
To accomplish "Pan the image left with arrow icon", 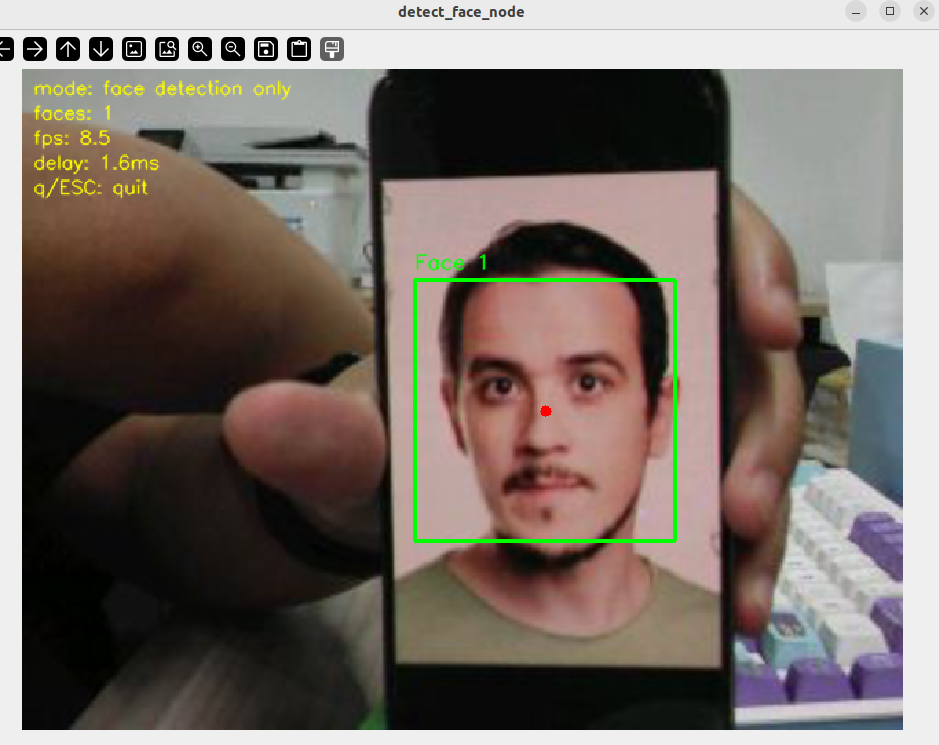I will pyautogui.click(x=5, y=49).
